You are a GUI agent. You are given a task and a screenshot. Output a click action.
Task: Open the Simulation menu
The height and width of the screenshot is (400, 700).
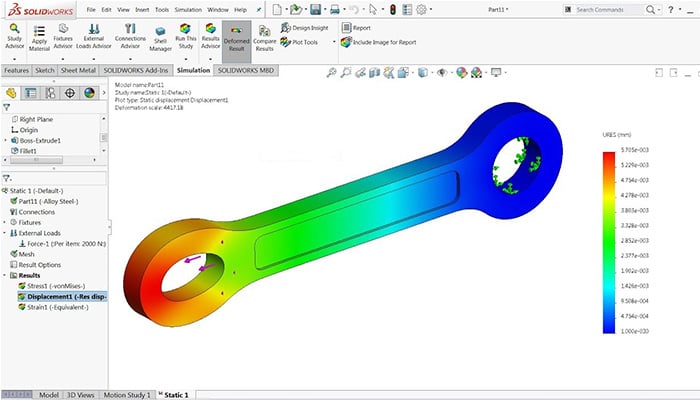click(188, 9)
